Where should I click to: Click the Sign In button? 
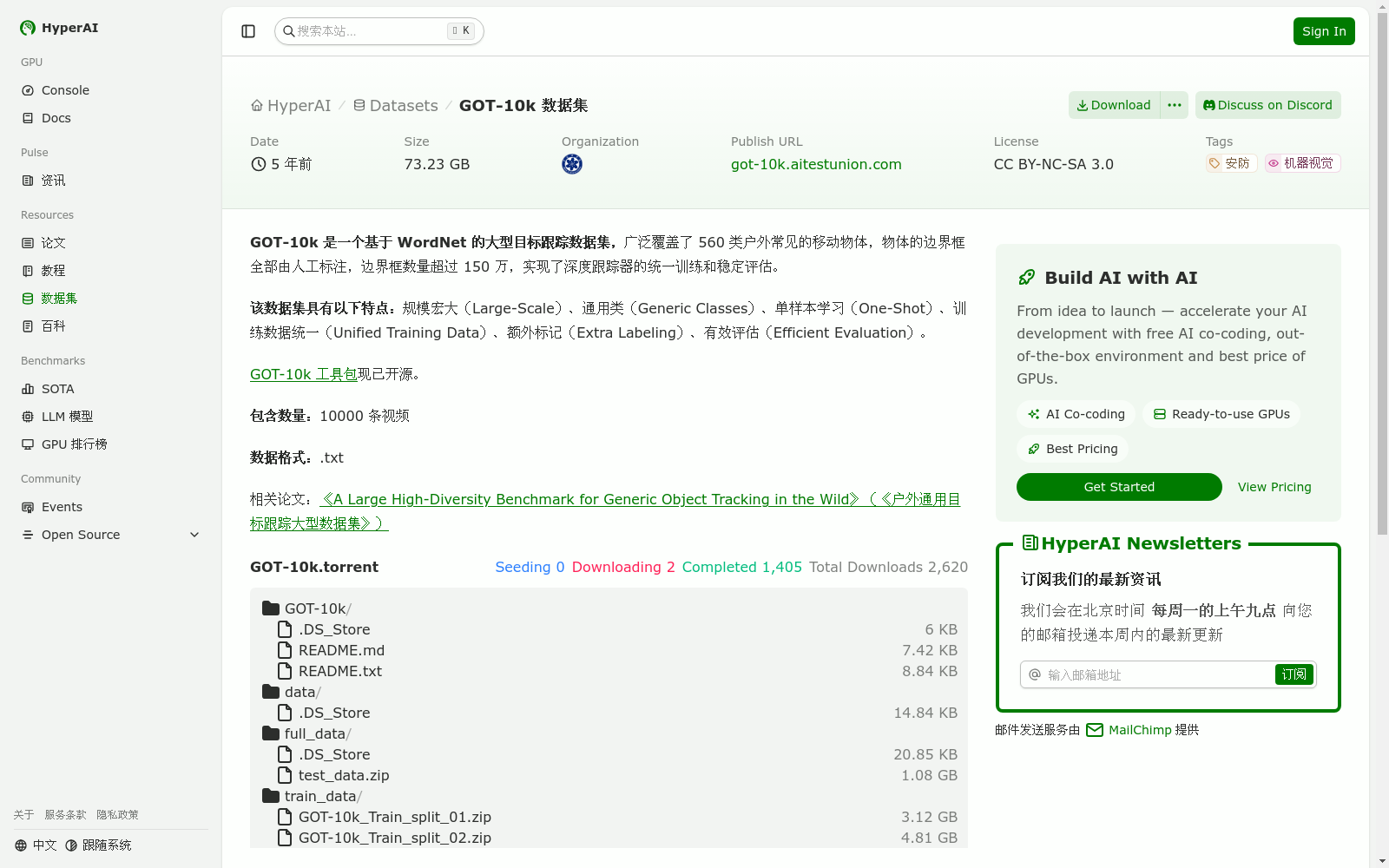pos(1324,31)
